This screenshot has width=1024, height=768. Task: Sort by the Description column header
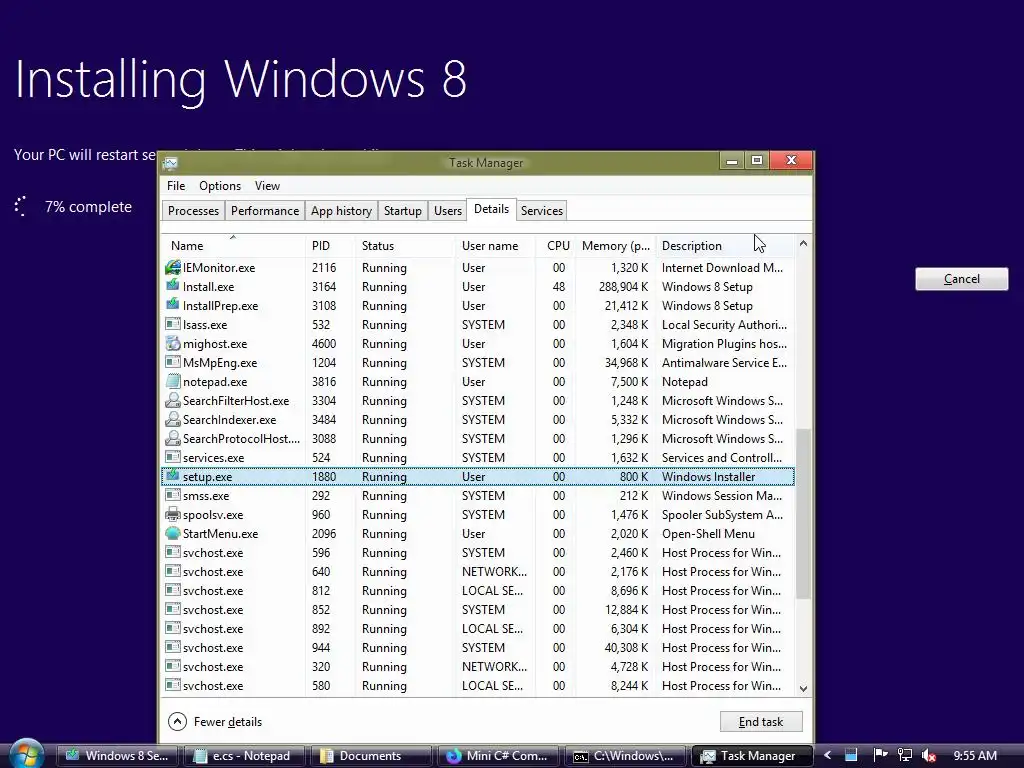725,246
